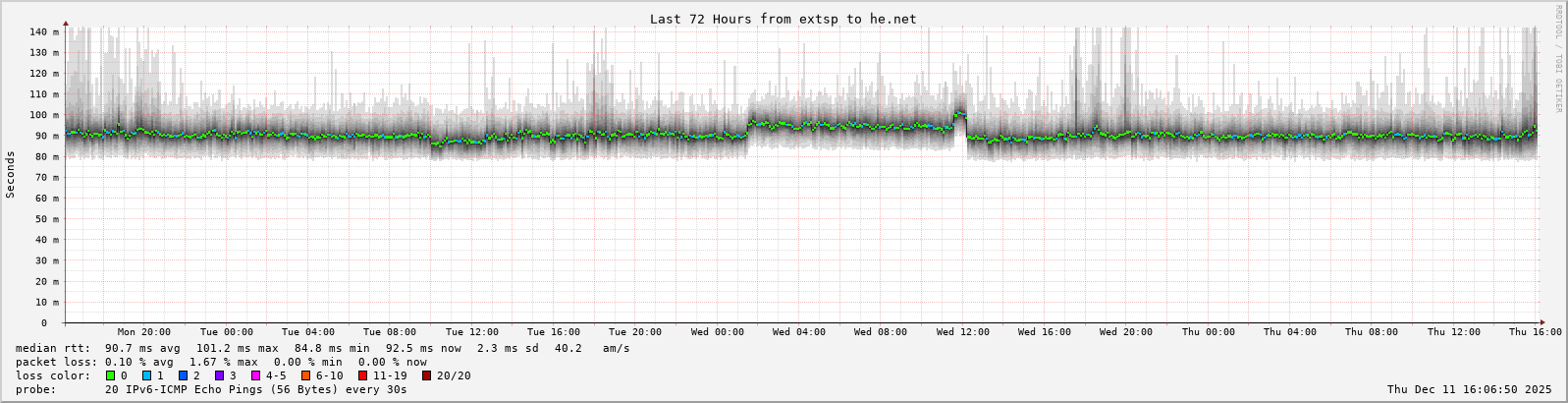This screenshot has width=1568, height=403.
Task: Click the timestamp 'Thu Dec 11 16:06:50 2025'
Action: point(1469,390)
